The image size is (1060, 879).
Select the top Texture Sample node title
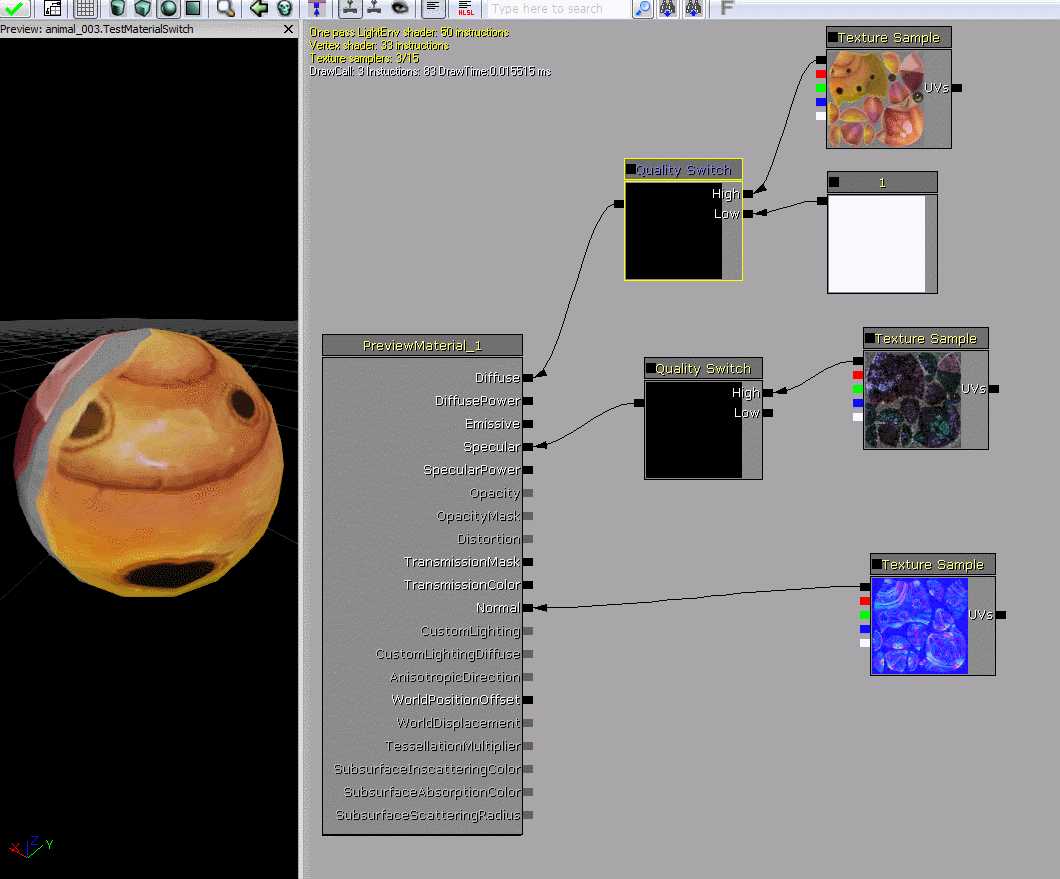(889, 38)
